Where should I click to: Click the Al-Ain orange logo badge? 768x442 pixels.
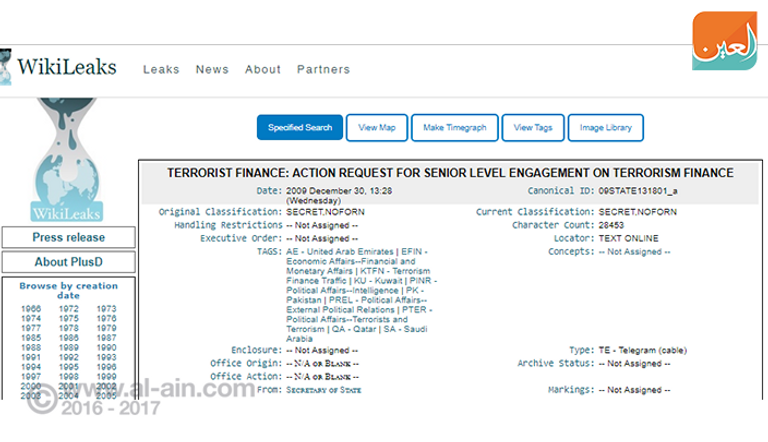[x=725, y=40]
